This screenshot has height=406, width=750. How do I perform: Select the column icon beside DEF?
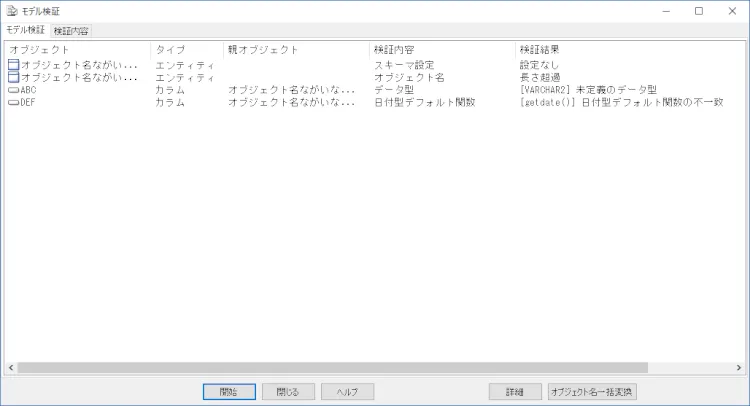[x=14, y=102]
